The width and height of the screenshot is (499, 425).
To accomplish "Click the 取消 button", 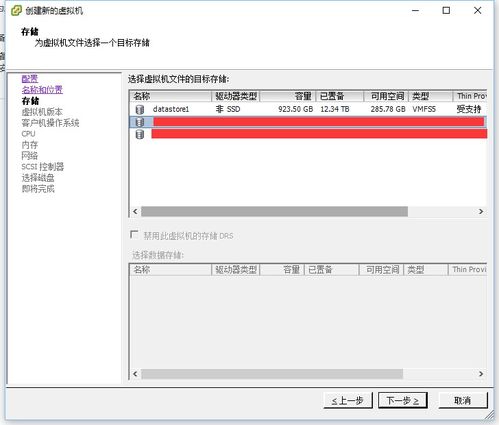I will pyautogui.click(x=463, y=400).
